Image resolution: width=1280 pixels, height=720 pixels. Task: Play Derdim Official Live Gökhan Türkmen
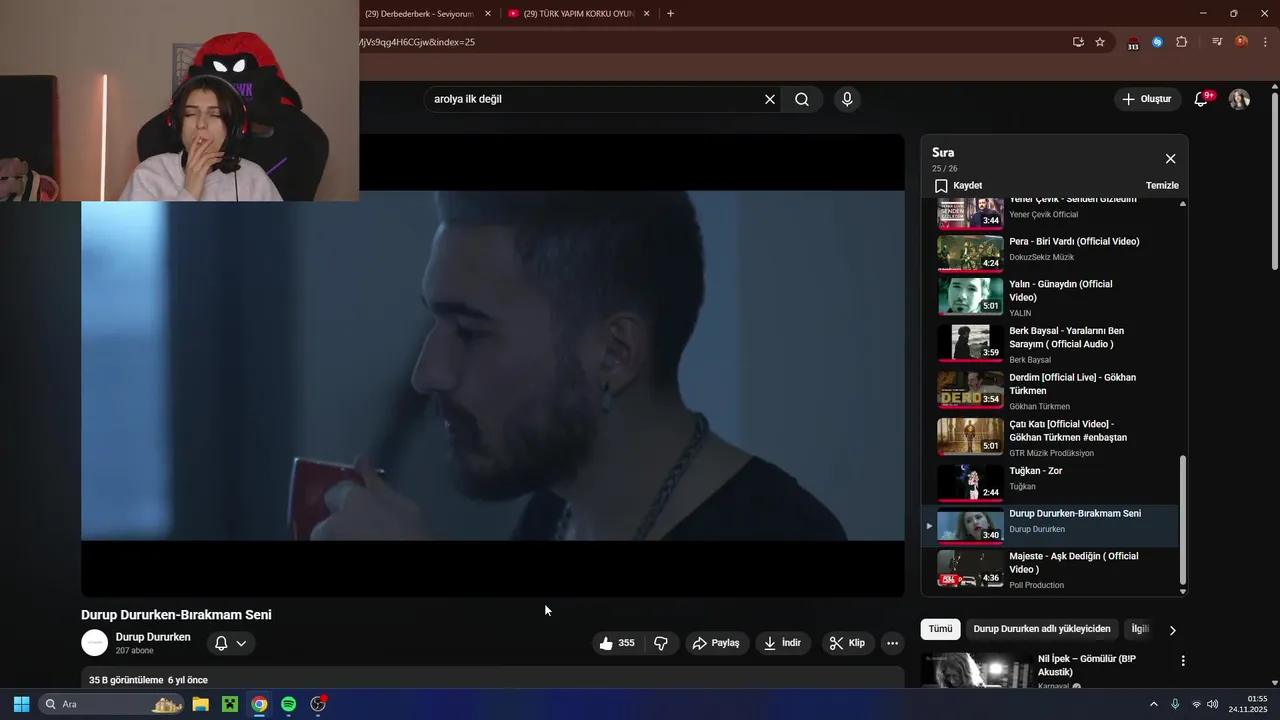tap(1052, 391)
